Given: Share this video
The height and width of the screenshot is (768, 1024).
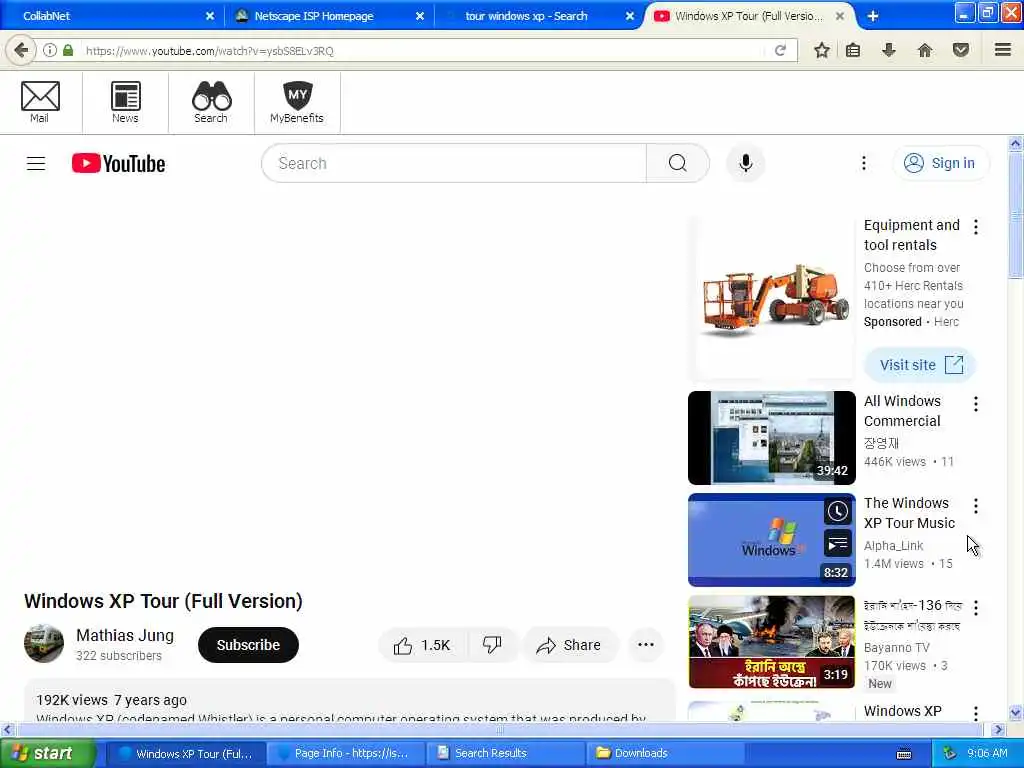Looking at the screenshot, I should point(569,645).
